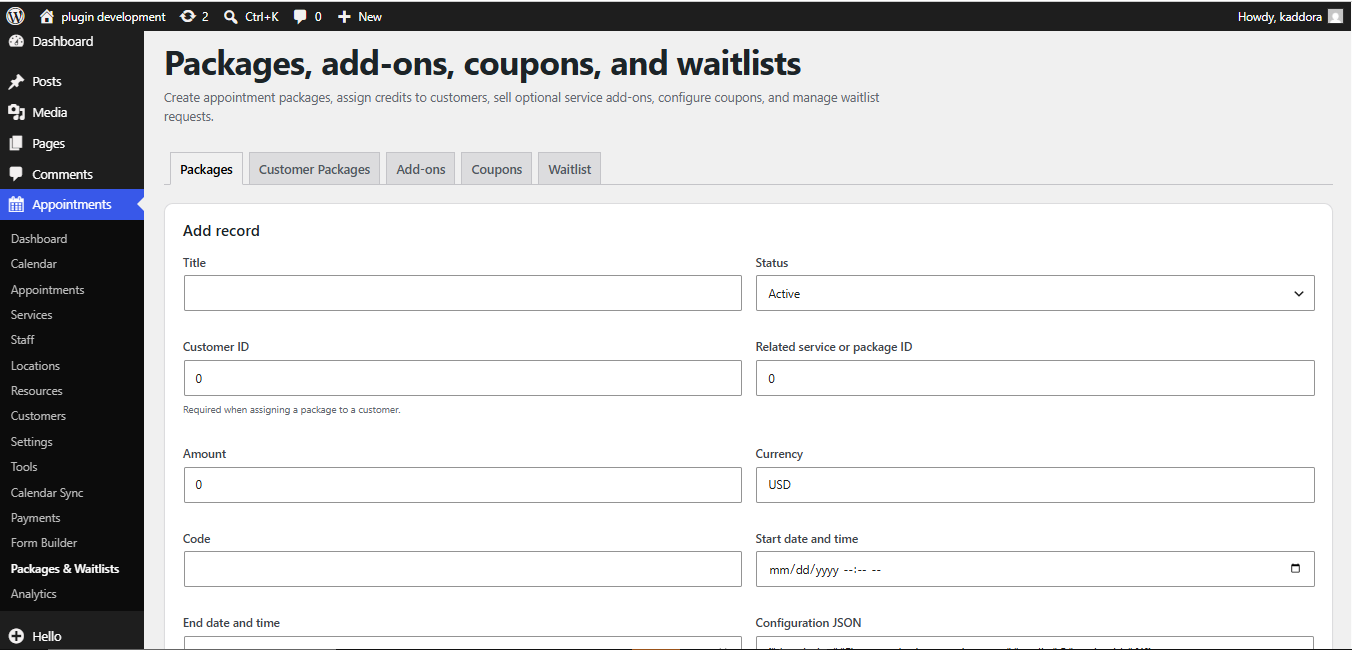Click the plus New icon
Screen dimensions: 1352x650
click(344, 16)
